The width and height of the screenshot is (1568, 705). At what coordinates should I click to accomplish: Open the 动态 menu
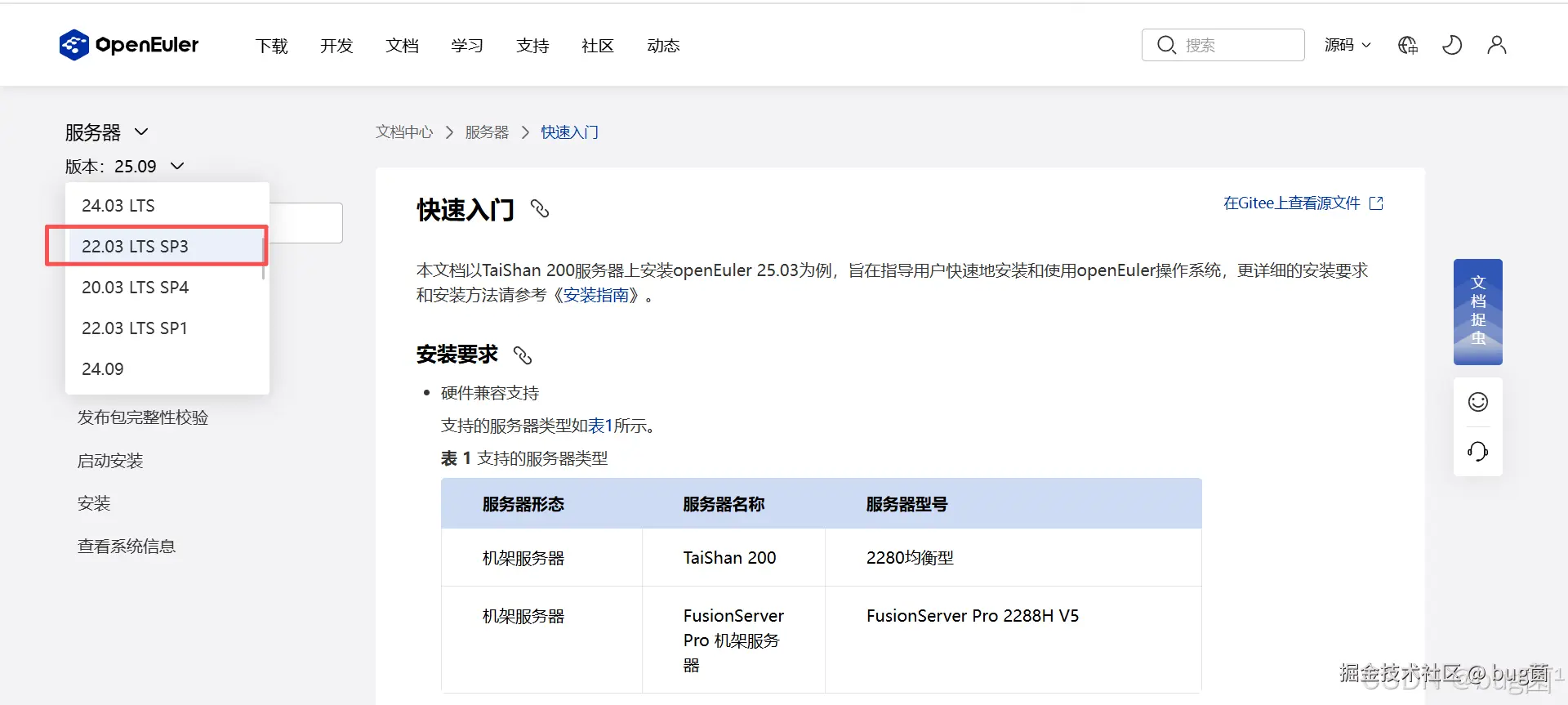pos(663,46)
